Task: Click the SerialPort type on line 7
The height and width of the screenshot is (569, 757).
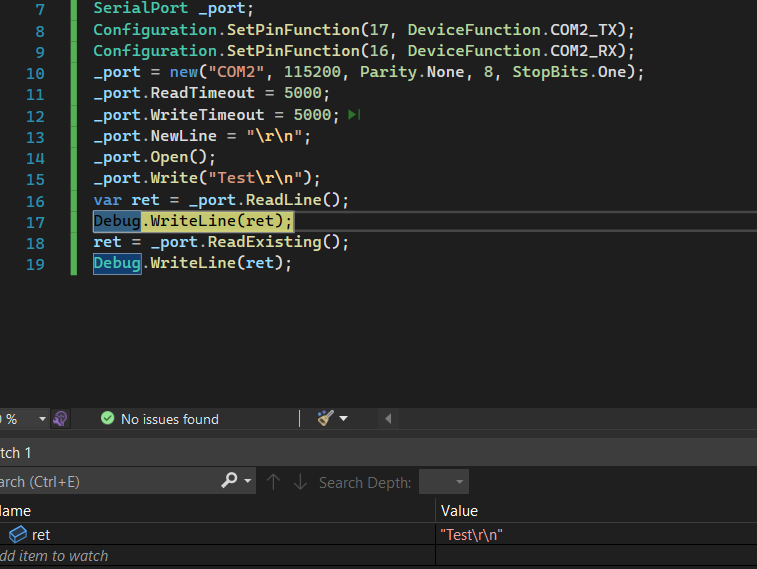Action: click(140, 8)
